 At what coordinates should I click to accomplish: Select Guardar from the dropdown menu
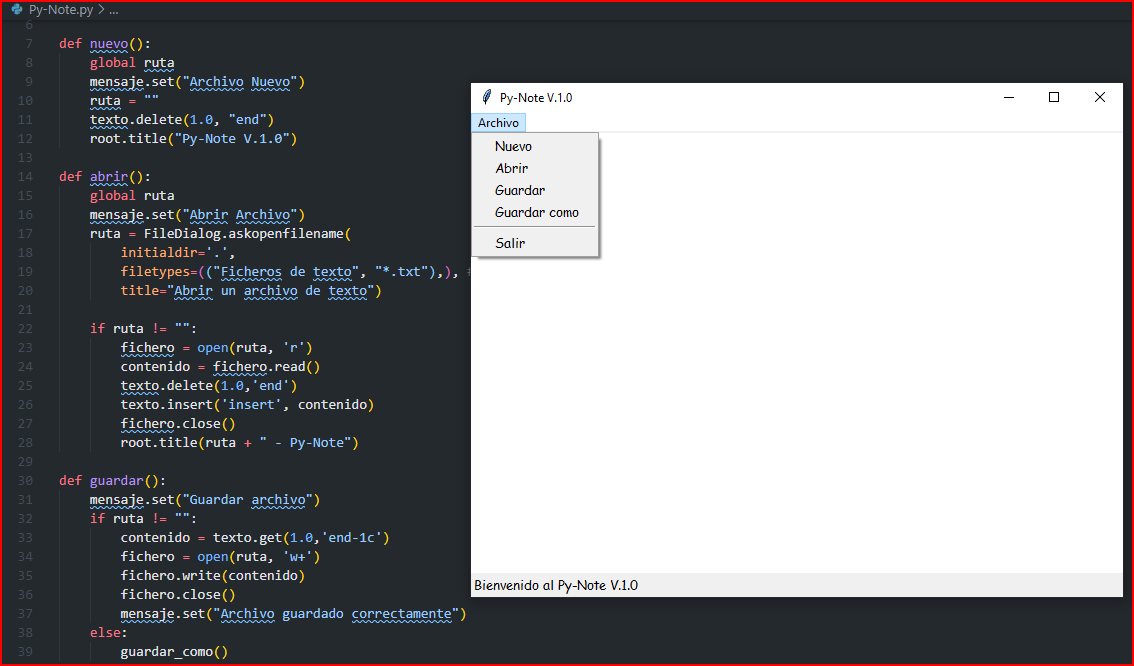519,190
